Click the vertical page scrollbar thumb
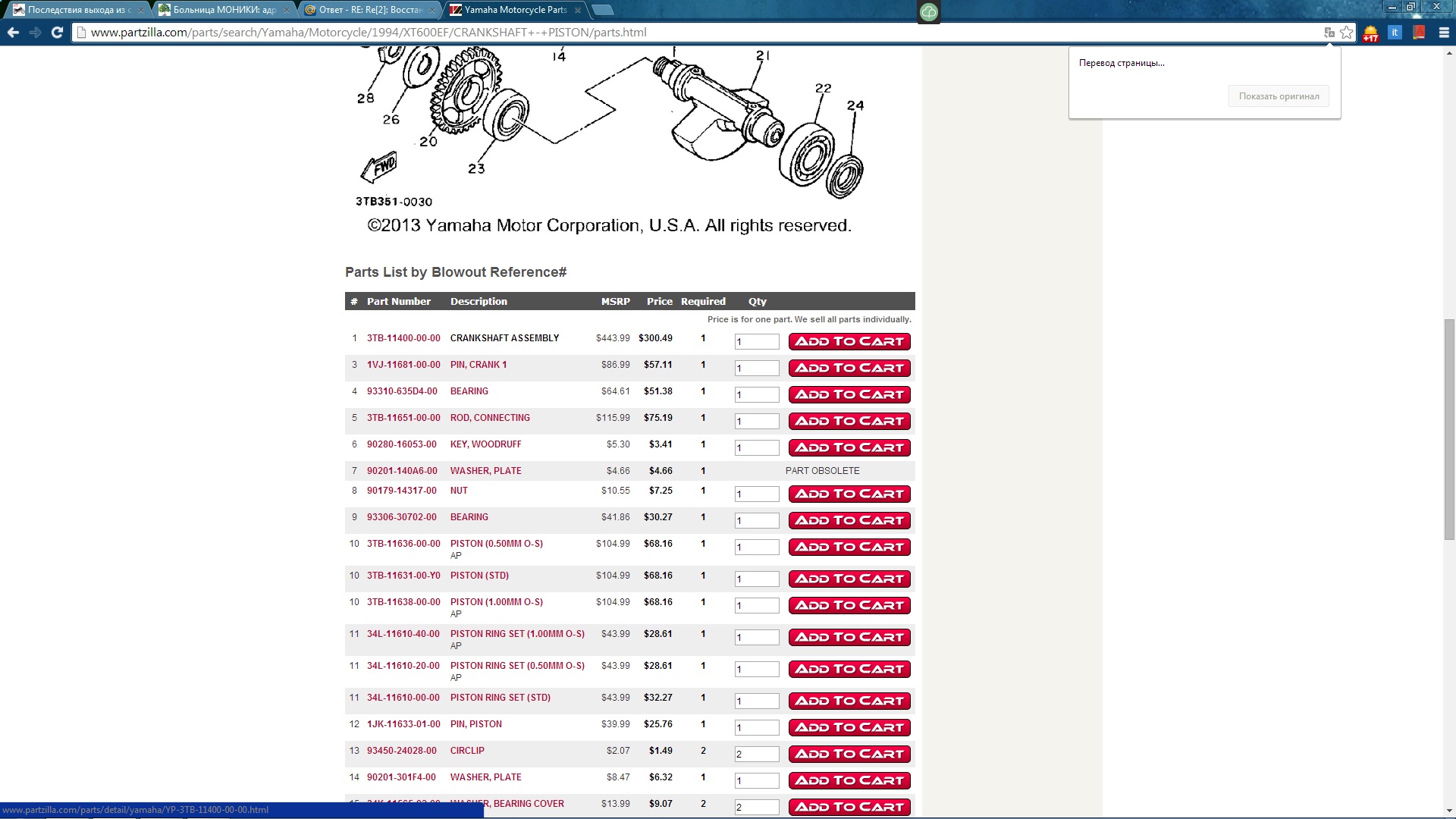This screenshot has height=819, width=1456. tap(1449, 429)
